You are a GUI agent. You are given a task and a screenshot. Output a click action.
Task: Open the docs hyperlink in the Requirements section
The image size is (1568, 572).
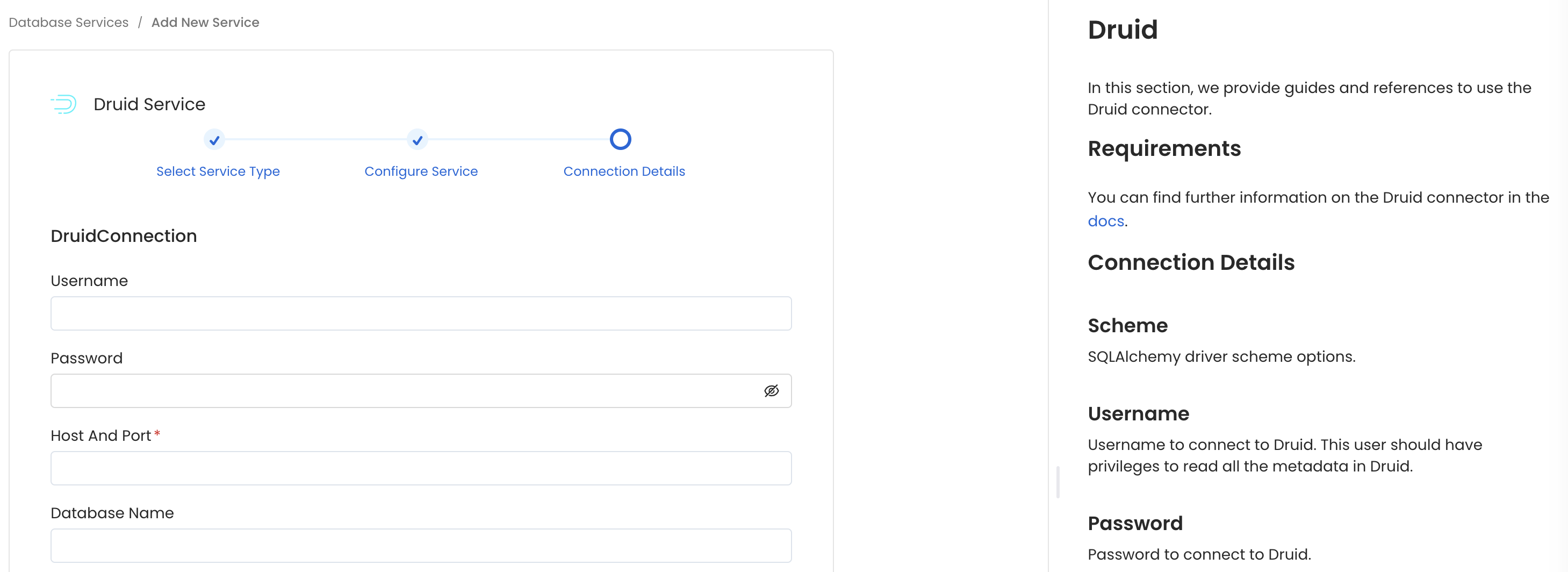pos(1105,220)
